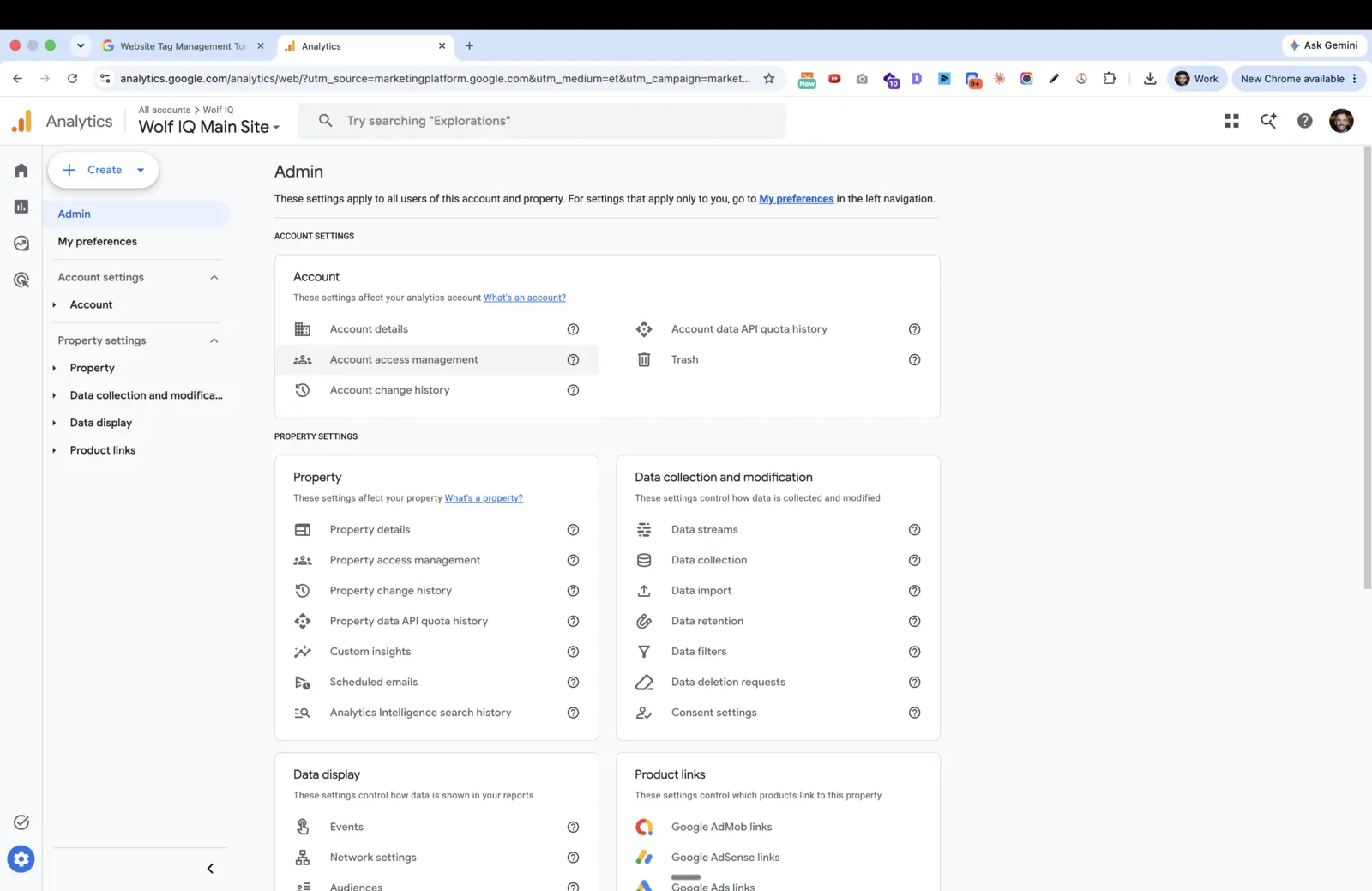Click help icon beside Trash
This screenshot has width=1372, height=891.
[x=914, y=360]
